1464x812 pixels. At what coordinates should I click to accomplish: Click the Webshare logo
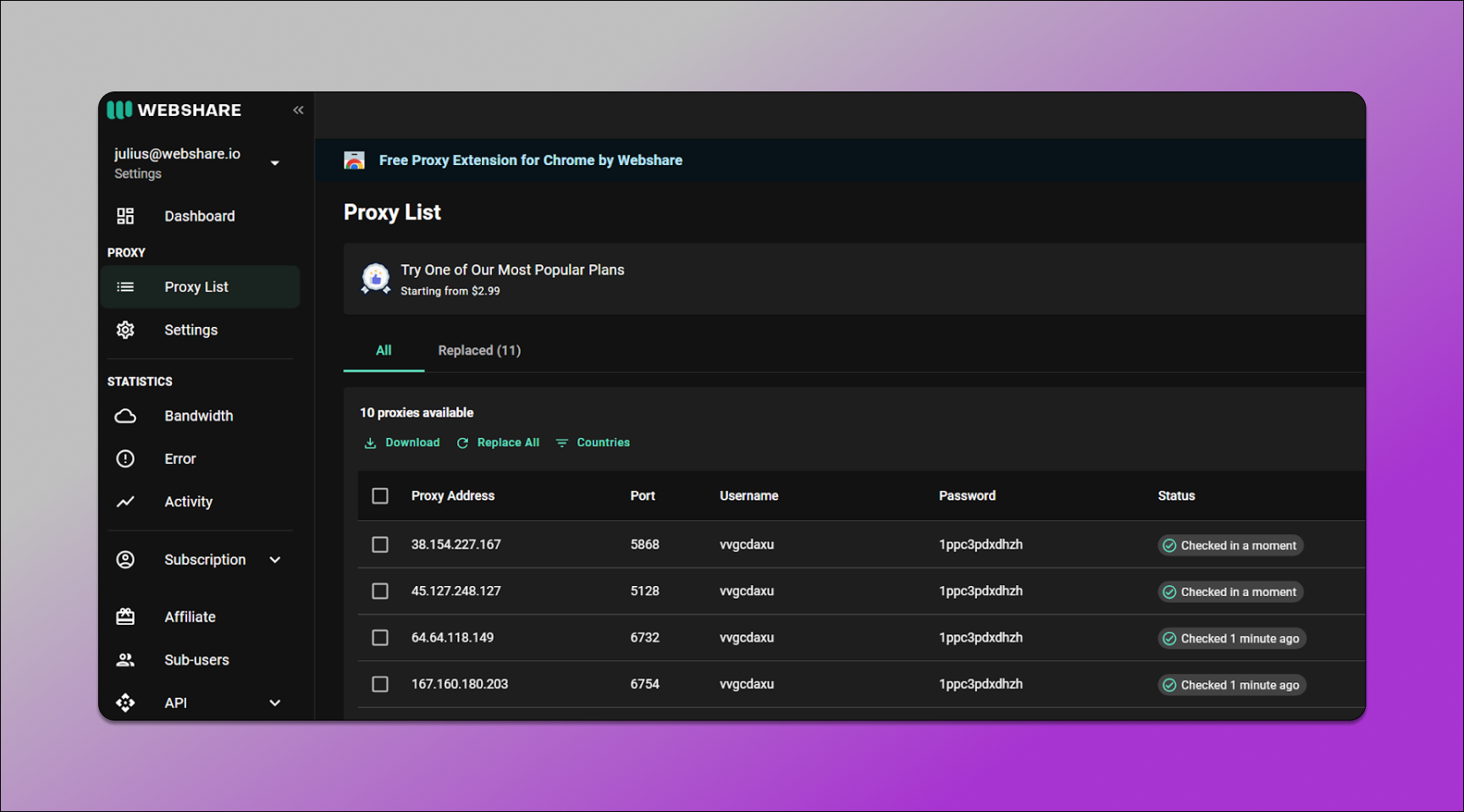click(174, 110)
